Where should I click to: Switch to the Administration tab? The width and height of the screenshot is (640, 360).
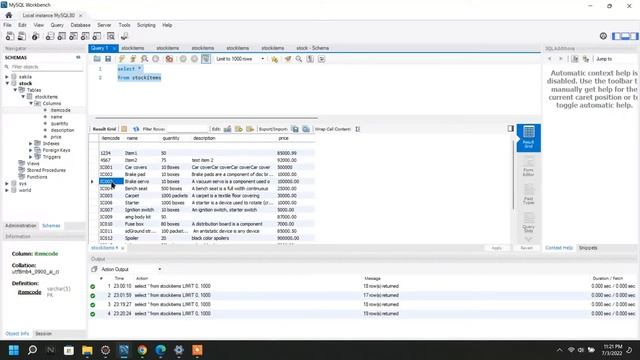click(x=20, y=226)
